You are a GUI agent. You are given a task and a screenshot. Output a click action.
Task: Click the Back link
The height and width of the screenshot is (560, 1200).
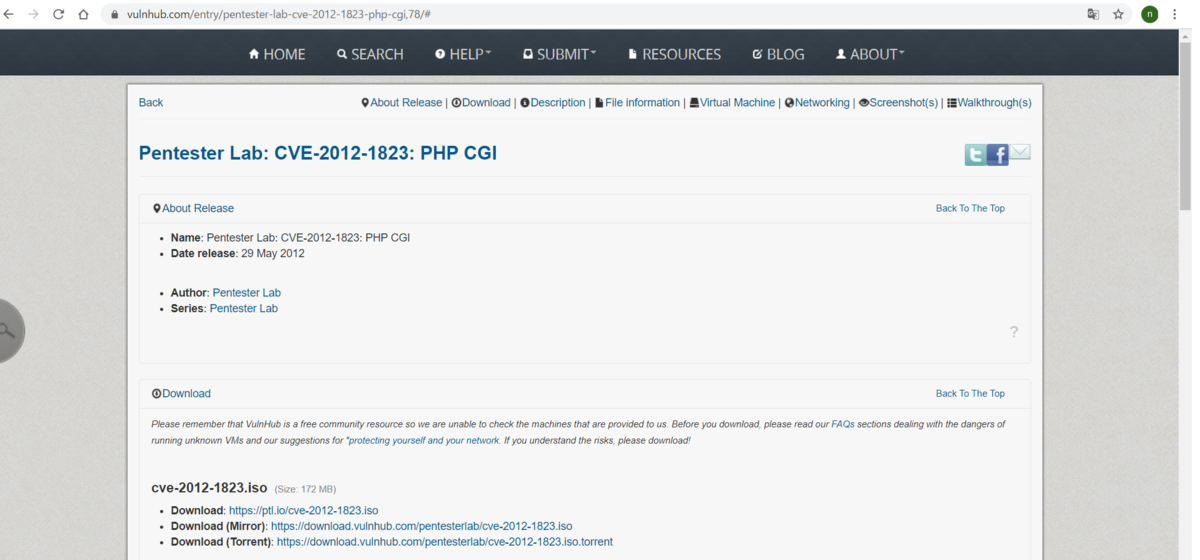pyautogui.click(x=151, y=102)
